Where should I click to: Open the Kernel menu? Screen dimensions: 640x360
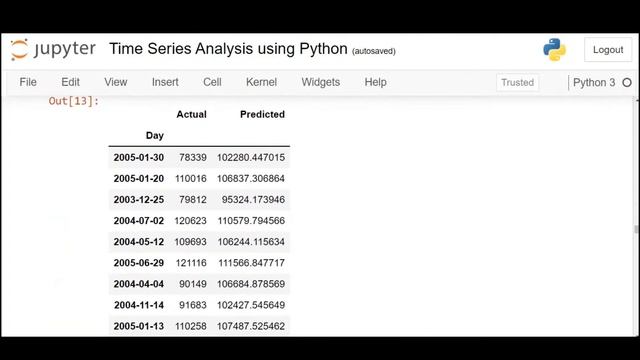tap(261, 82)
